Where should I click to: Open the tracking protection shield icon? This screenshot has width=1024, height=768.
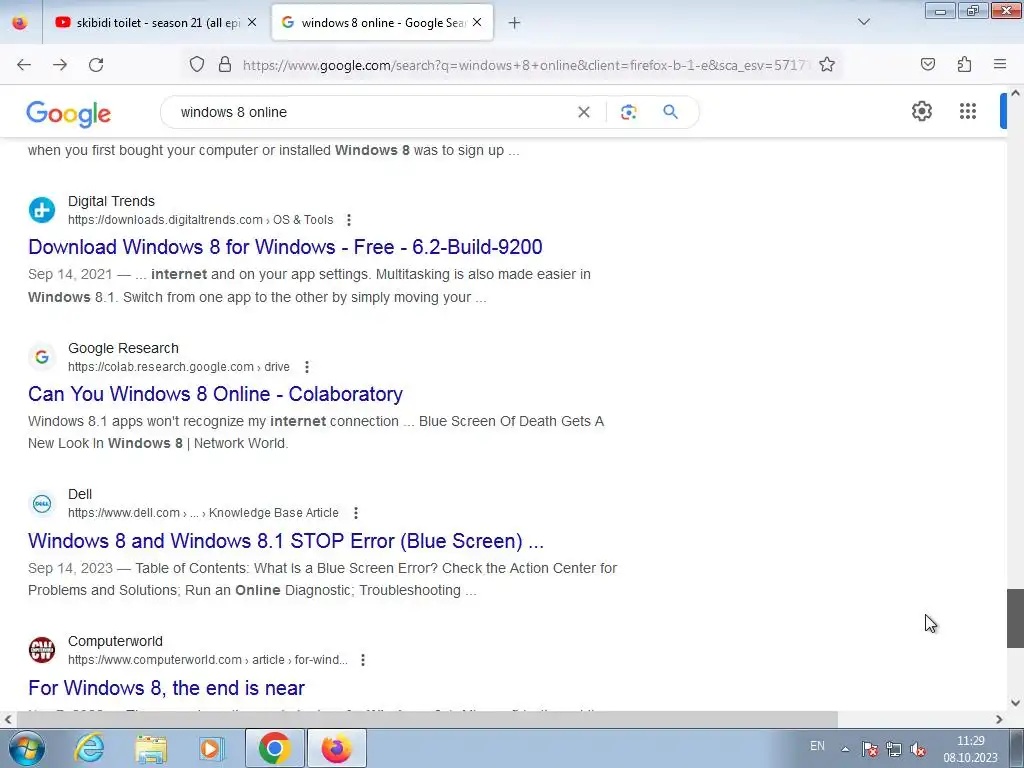197,64
